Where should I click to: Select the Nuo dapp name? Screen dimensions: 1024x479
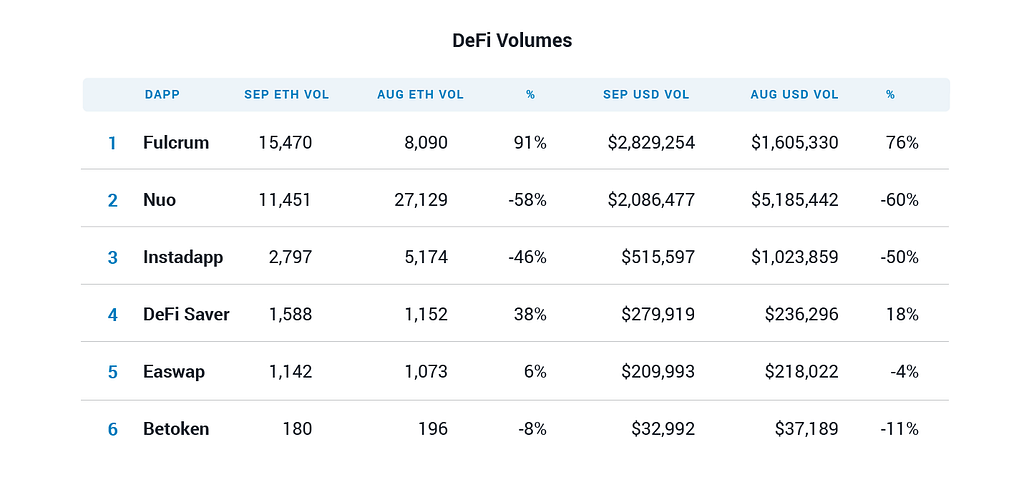tap(159, 200)
